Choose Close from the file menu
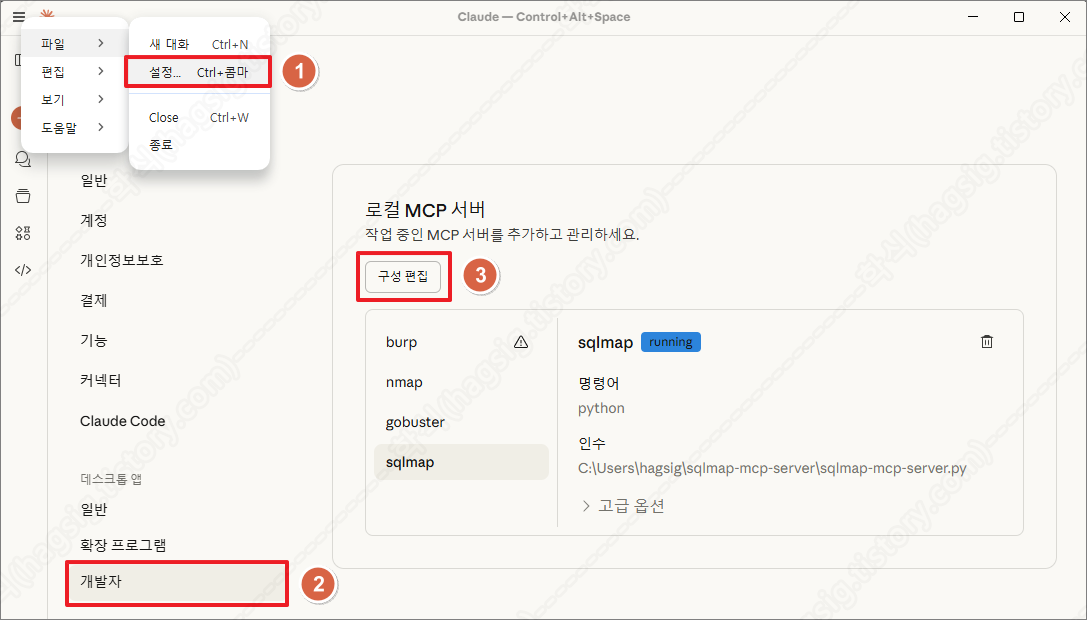 coord(199,117)
